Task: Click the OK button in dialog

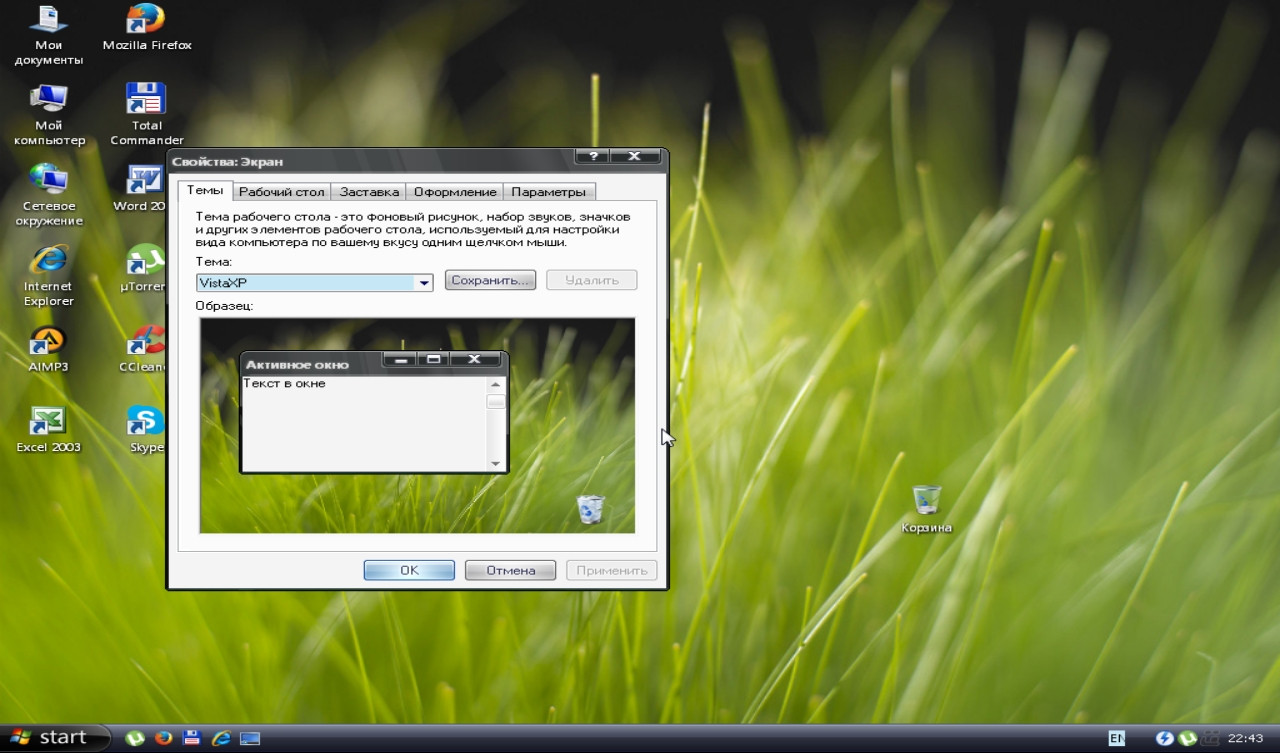Action: [409, 570]
